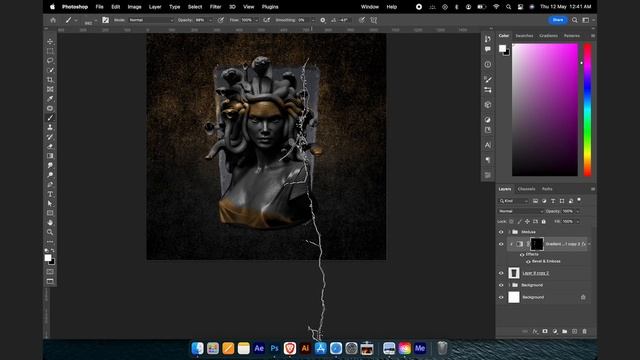
Task: Select the Gradient copy 2 mask thumbnail
Action: 537,244
